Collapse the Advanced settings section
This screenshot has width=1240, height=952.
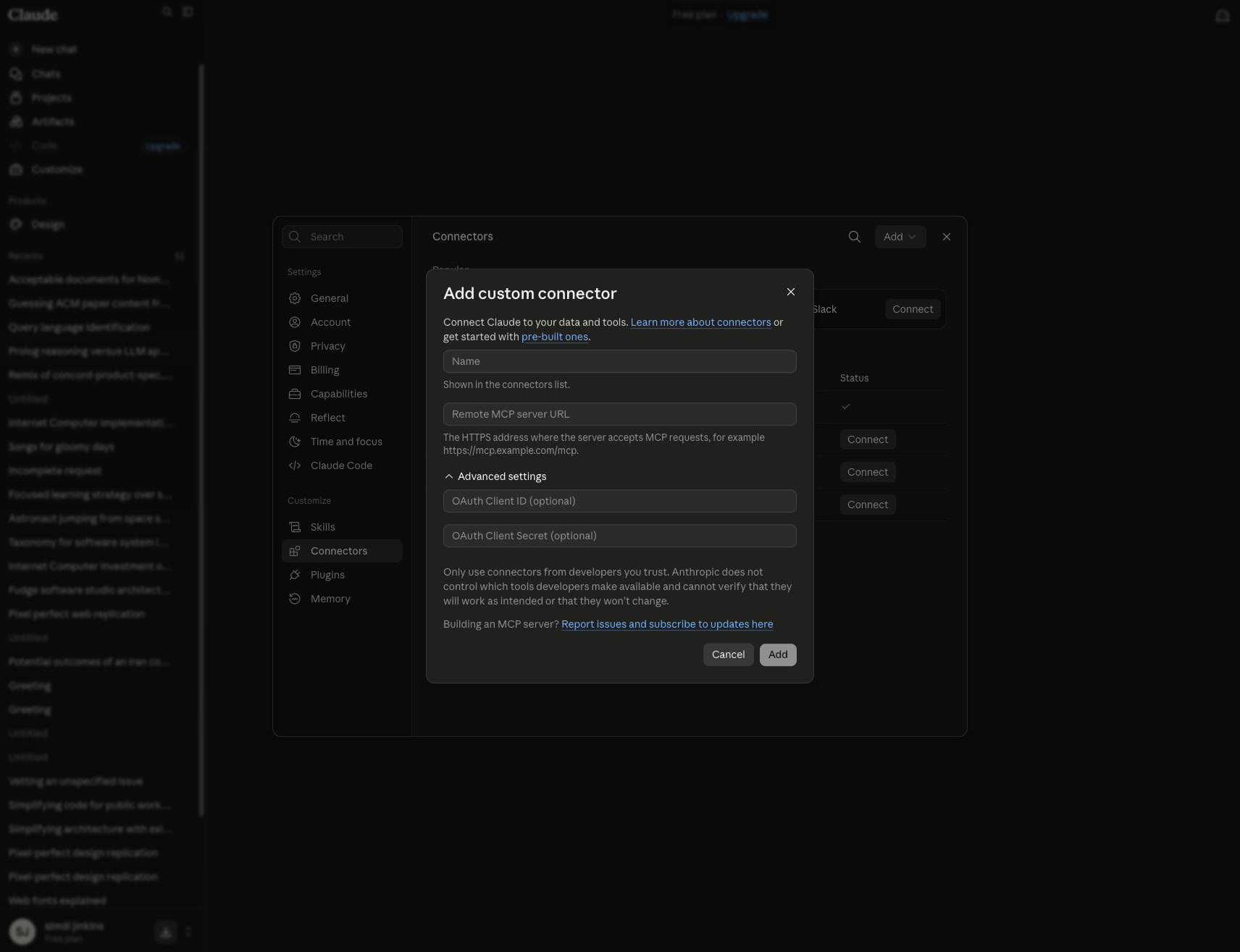coord(495,476)
